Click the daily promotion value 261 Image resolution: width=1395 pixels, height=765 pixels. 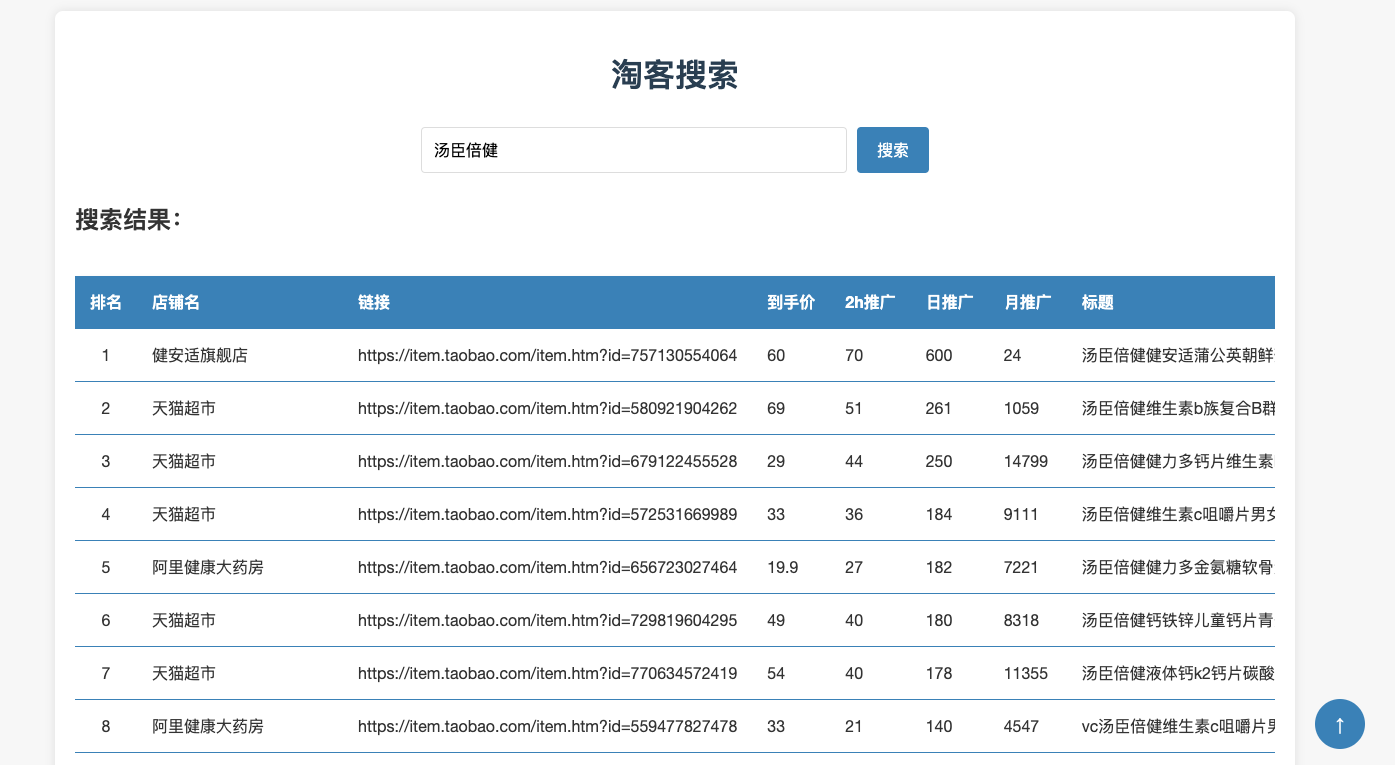click(x=939, y=408)
